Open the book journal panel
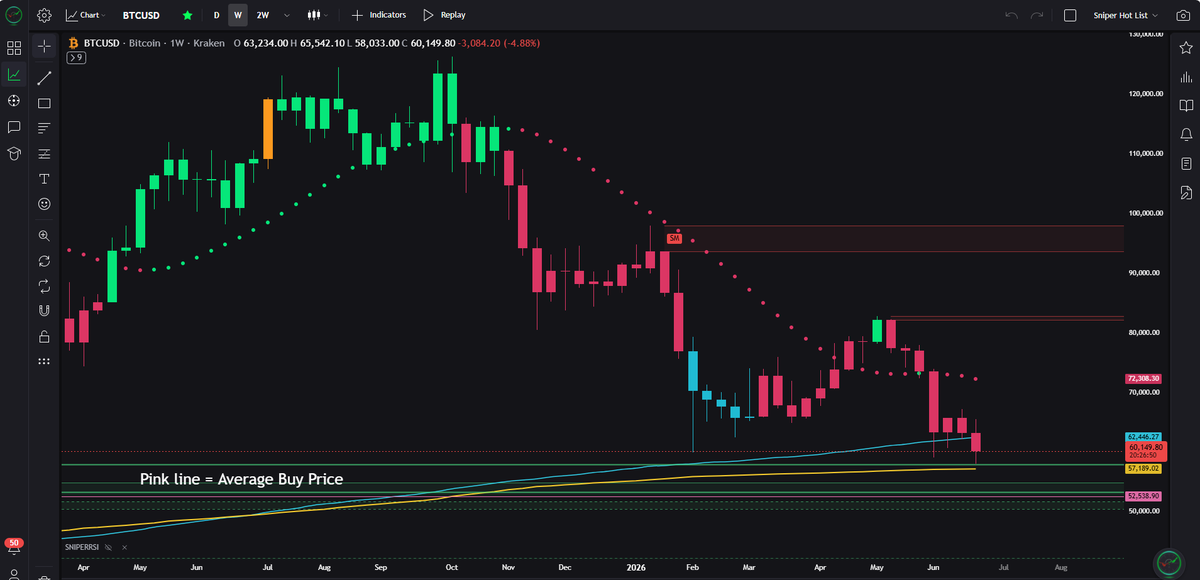Viewport: 1200px width, 580px height. 1185,105
